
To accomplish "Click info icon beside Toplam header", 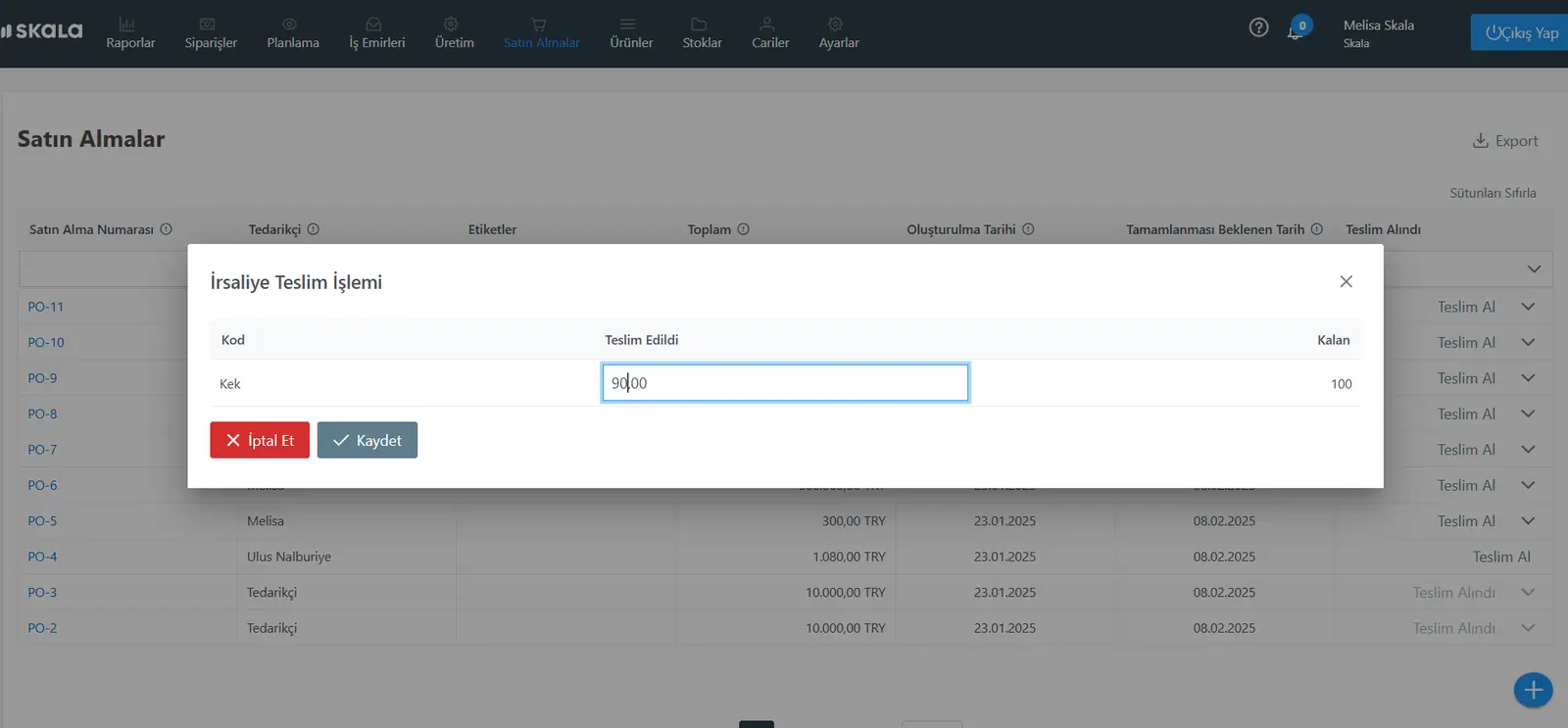I will point(744,229).
